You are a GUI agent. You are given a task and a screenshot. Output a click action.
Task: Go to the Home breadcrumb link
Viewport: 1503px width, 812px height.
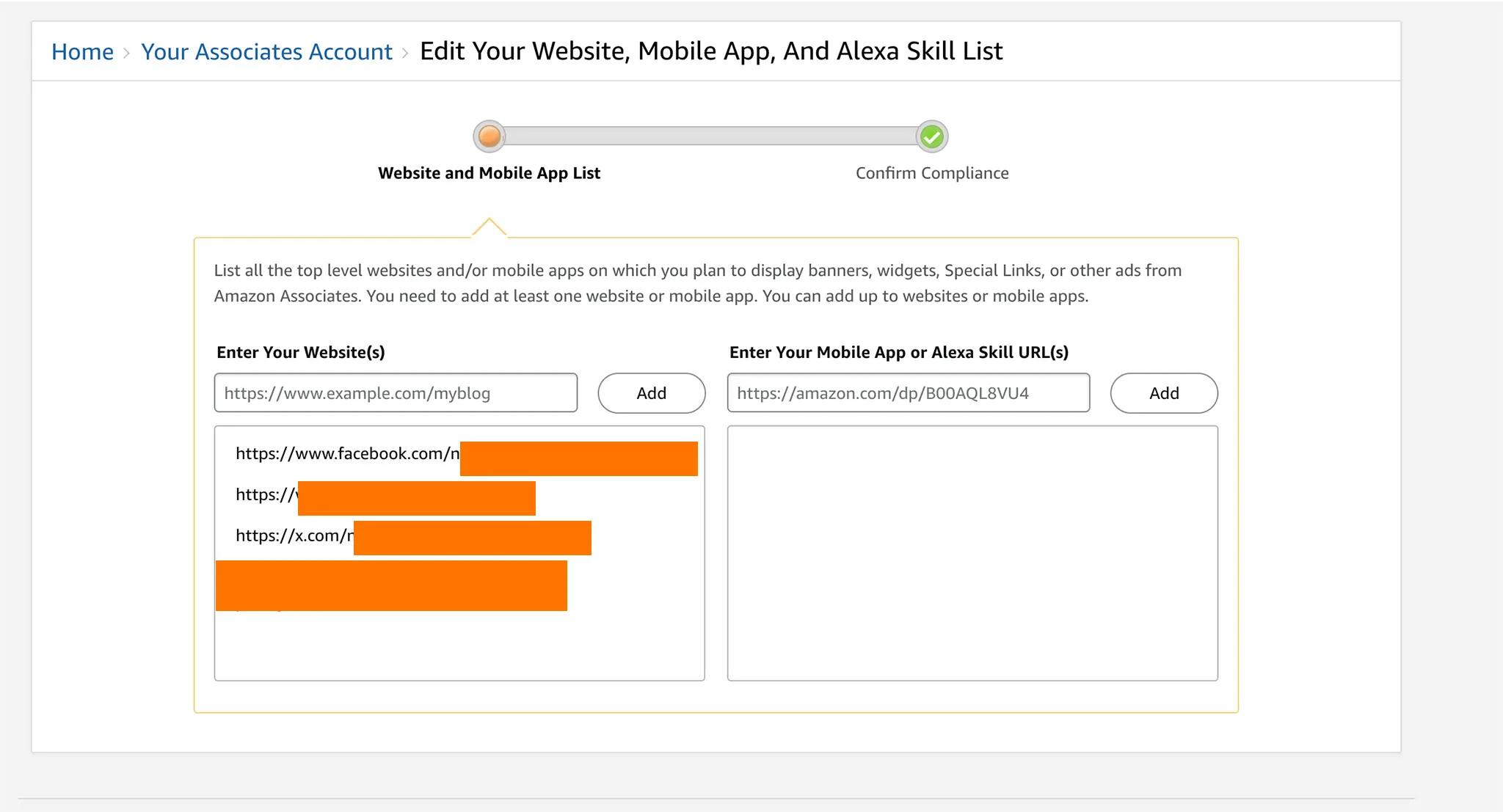(x=82, y=52)
